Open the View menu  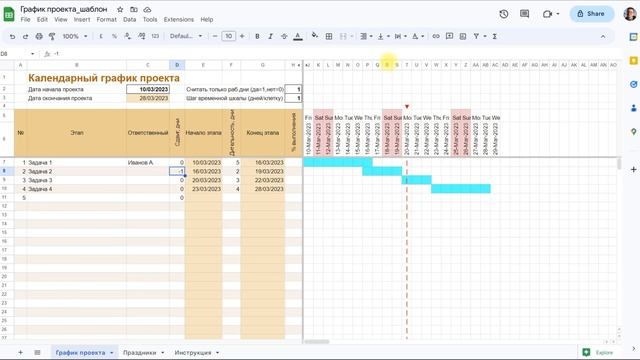tap(61, 19)
